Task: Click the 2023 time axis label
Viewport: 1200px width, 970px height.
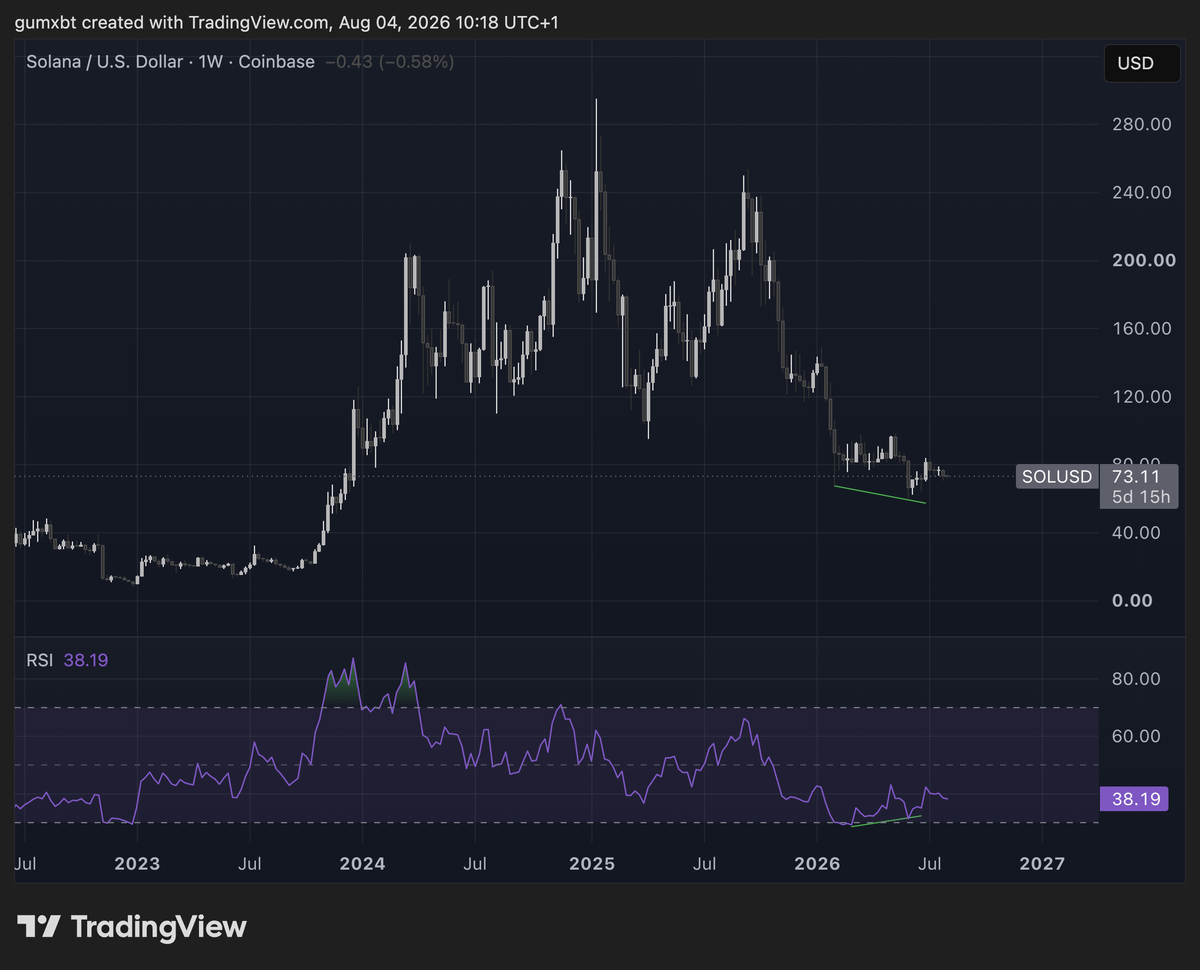Action: coord(137,862)
